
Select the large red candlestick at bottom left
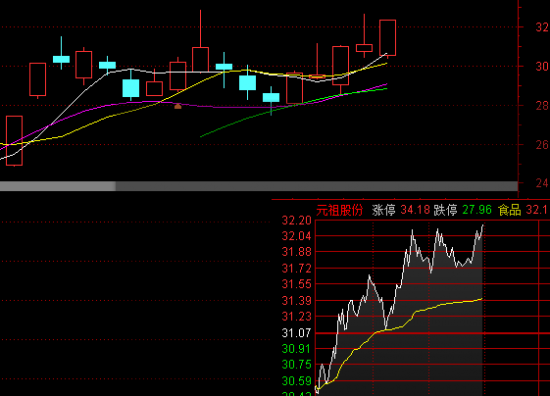[x=14, y=141]
